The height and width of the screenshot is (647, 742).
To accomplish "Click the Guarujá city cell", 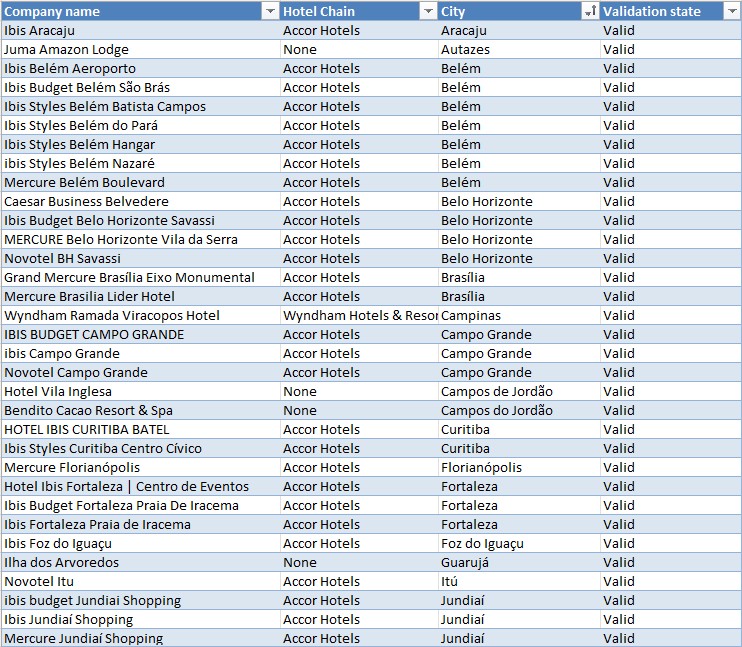I will [466, 562].
